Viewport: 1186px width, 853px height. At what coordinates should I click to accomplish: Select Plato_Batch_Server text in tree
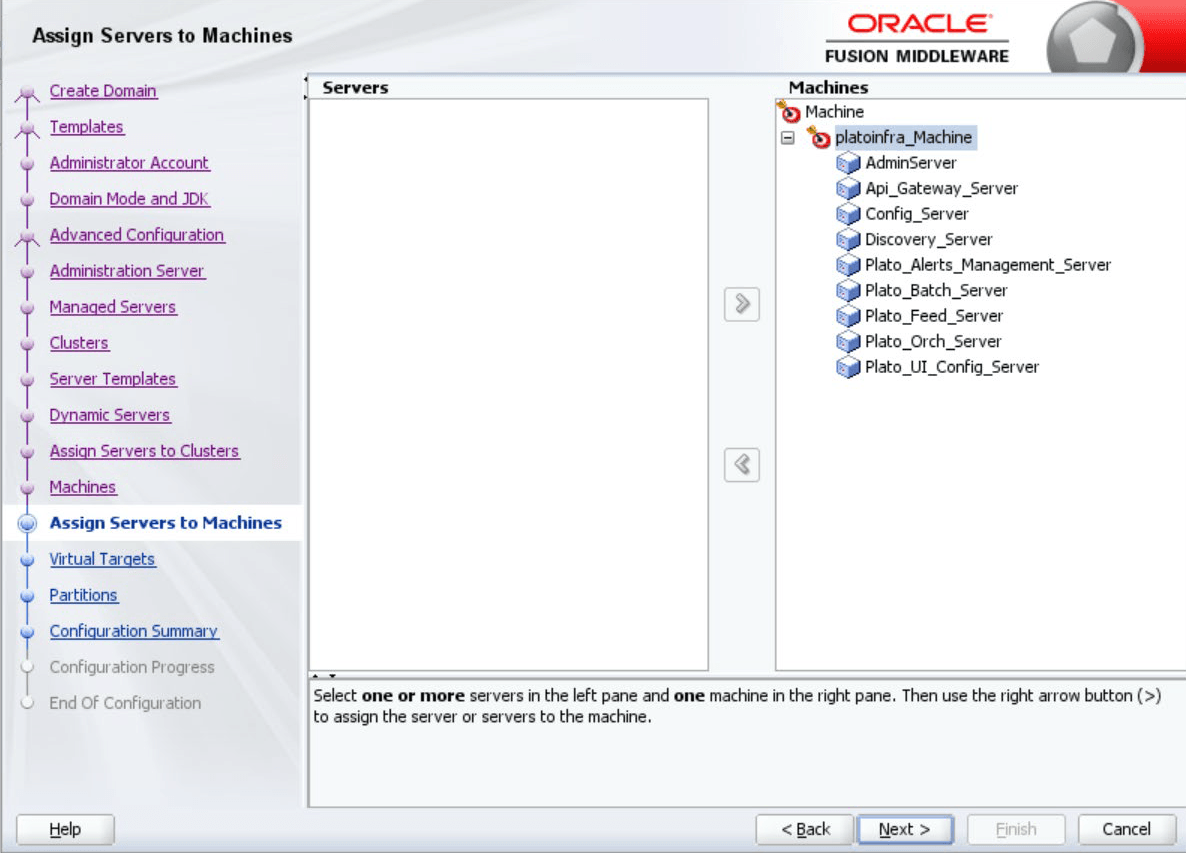point(936,290)
